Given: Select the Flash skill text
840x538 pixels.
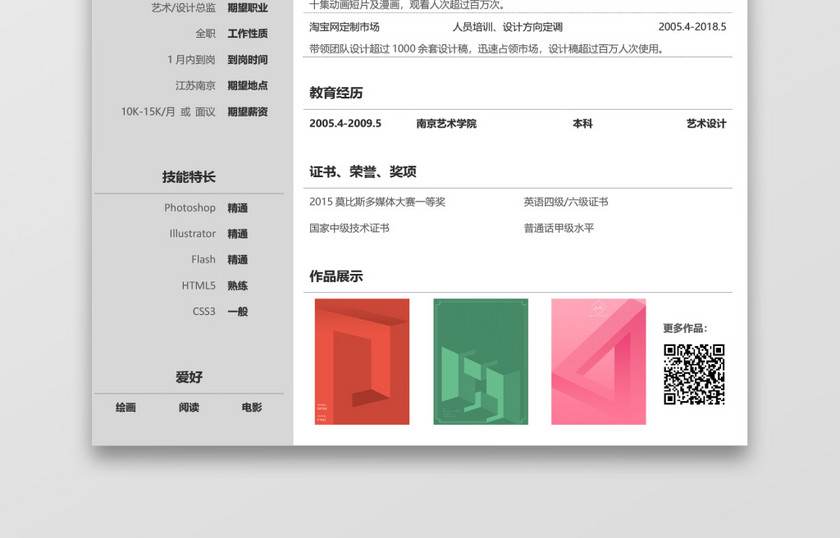Looking at the screenshot, I should [203, 259].
